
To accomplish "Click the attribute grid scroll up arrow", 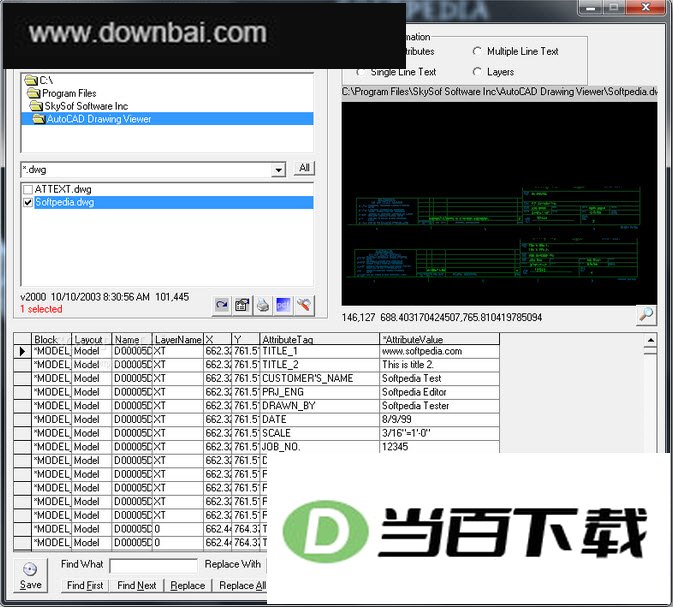I will [x=651, y=340].
